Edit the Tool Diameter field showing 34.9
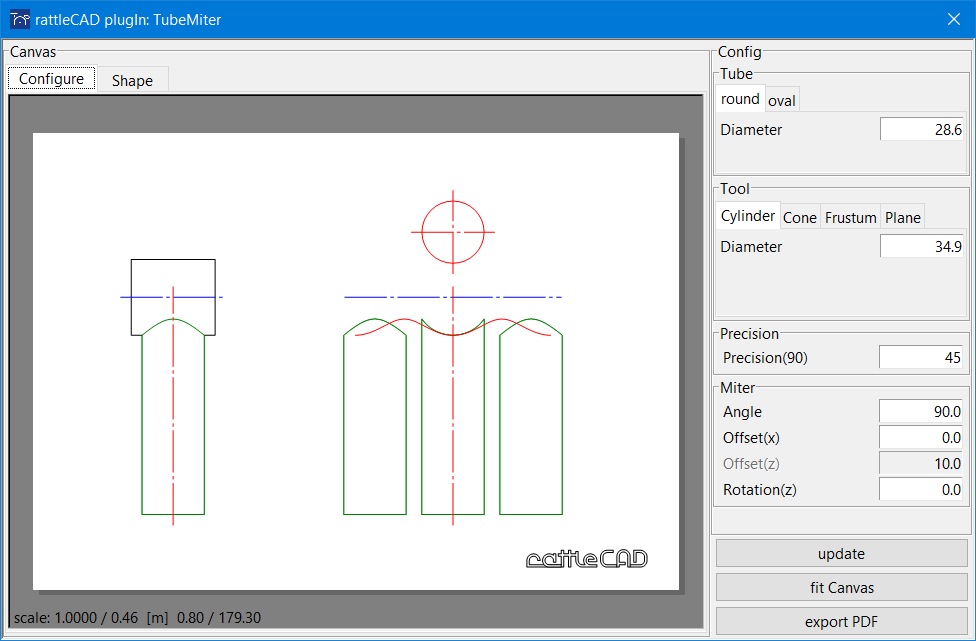This screenshot has width=976, height=641. [x=921, y=246]
